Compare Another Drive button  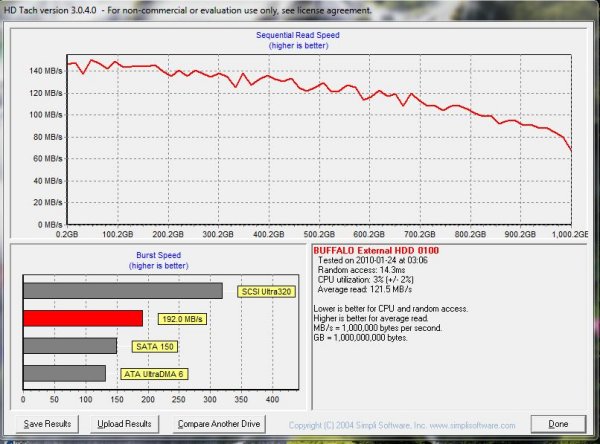[x=219, y=424]
